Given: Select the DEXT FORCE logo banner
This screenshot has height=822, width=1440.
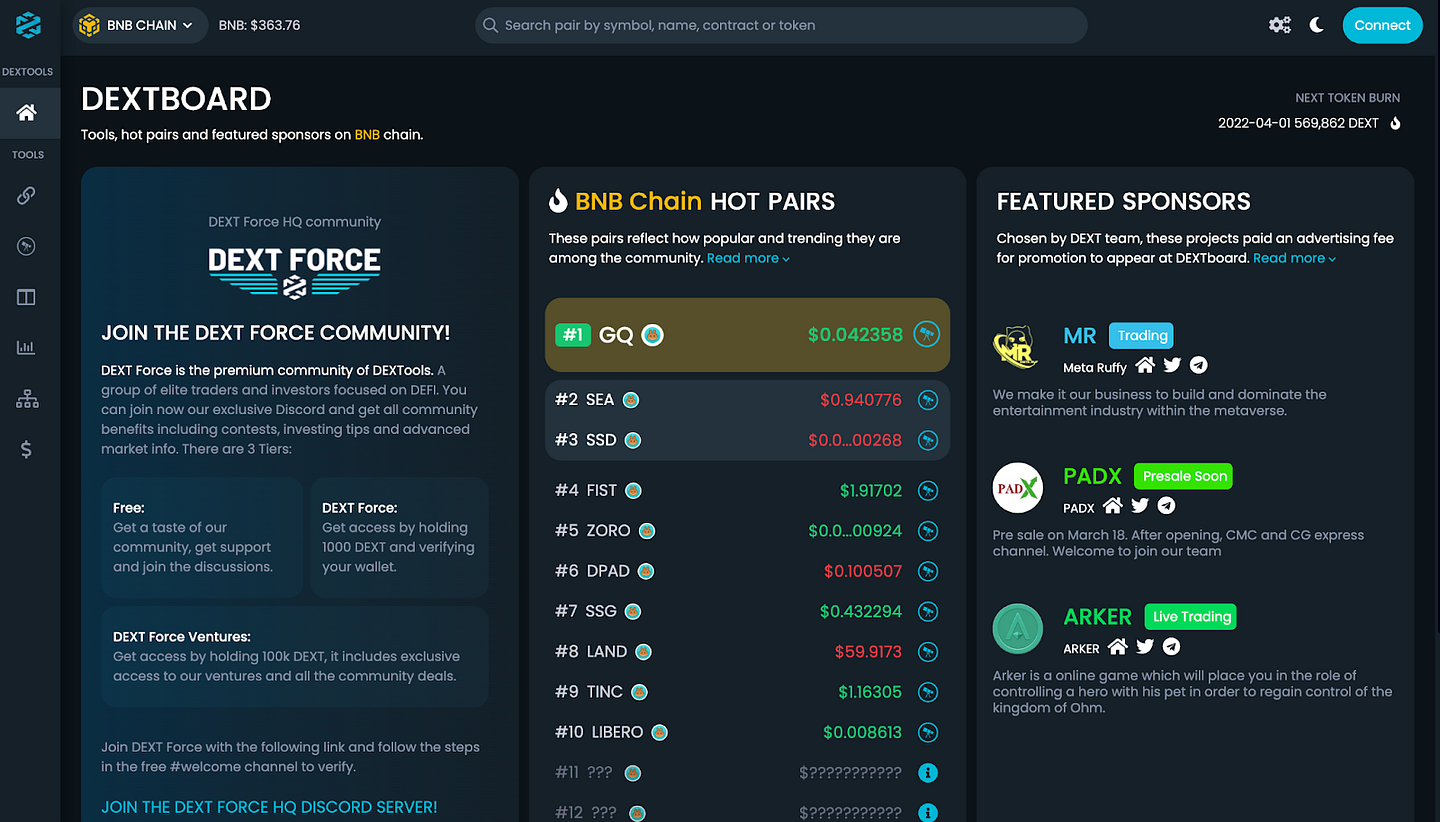Looking at the screenshot, I should (294, 271).
